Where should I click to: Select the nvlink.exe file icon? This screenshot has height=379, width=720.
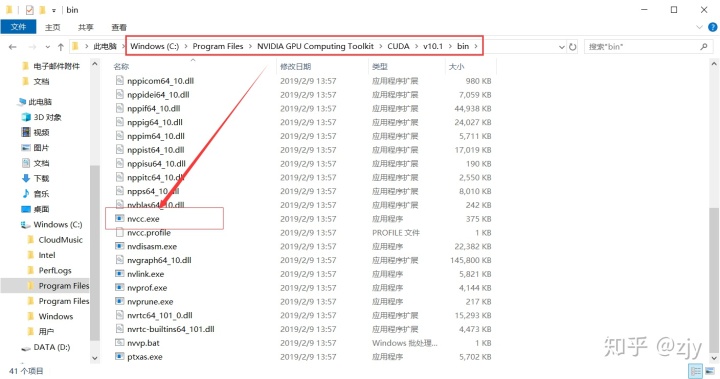tap(119, 274)
